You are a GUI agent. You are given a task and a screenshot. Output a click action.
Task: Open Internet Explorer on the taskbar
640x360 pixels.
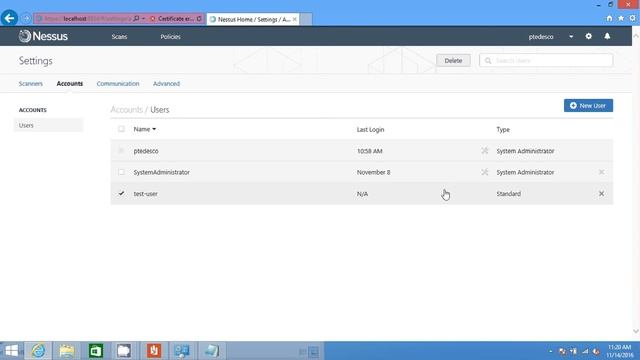click(38, 351)
